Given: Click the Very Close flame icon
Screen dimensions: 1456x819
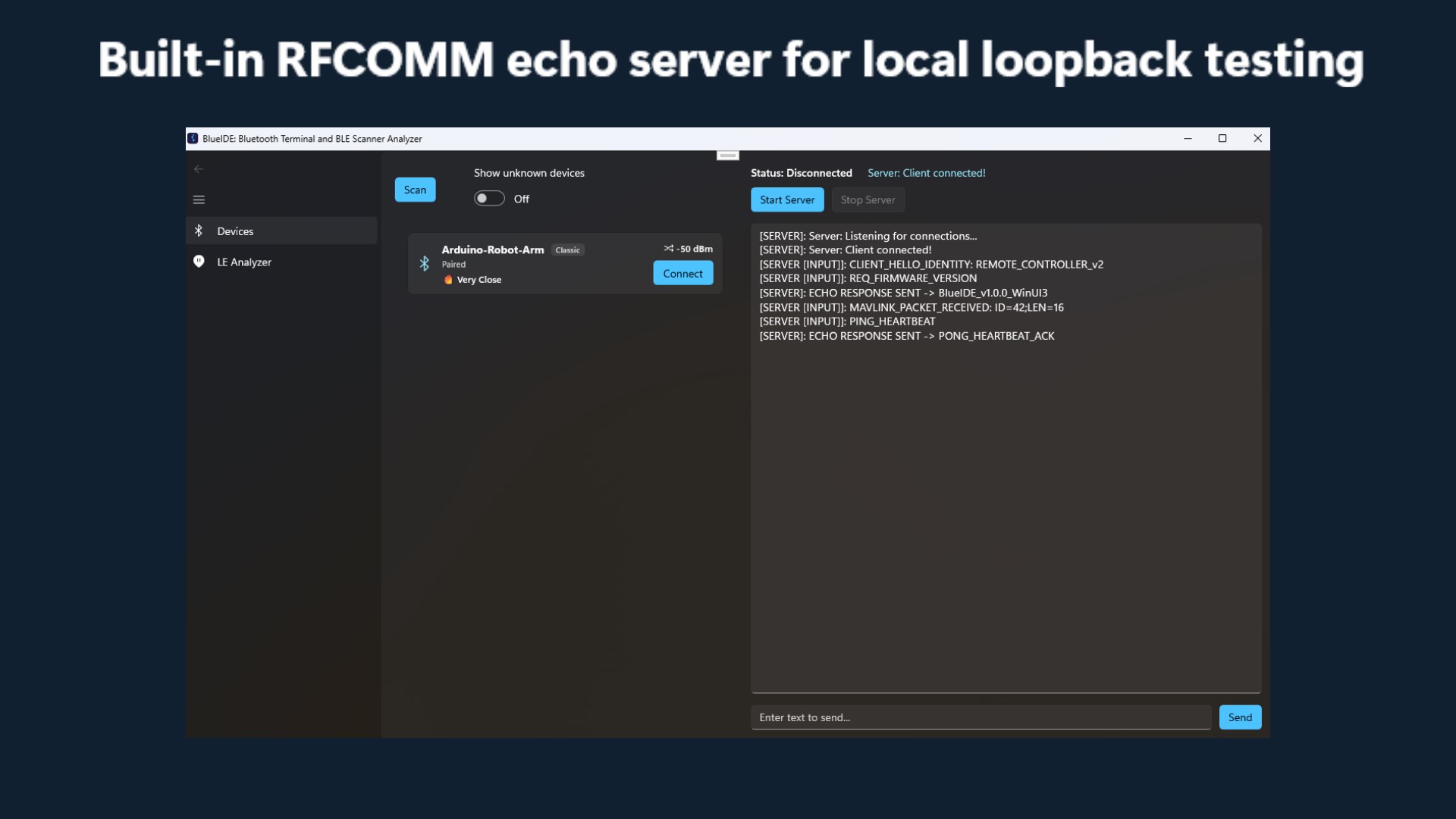Looking at the screenshot, I should click(x=448, y=280).
